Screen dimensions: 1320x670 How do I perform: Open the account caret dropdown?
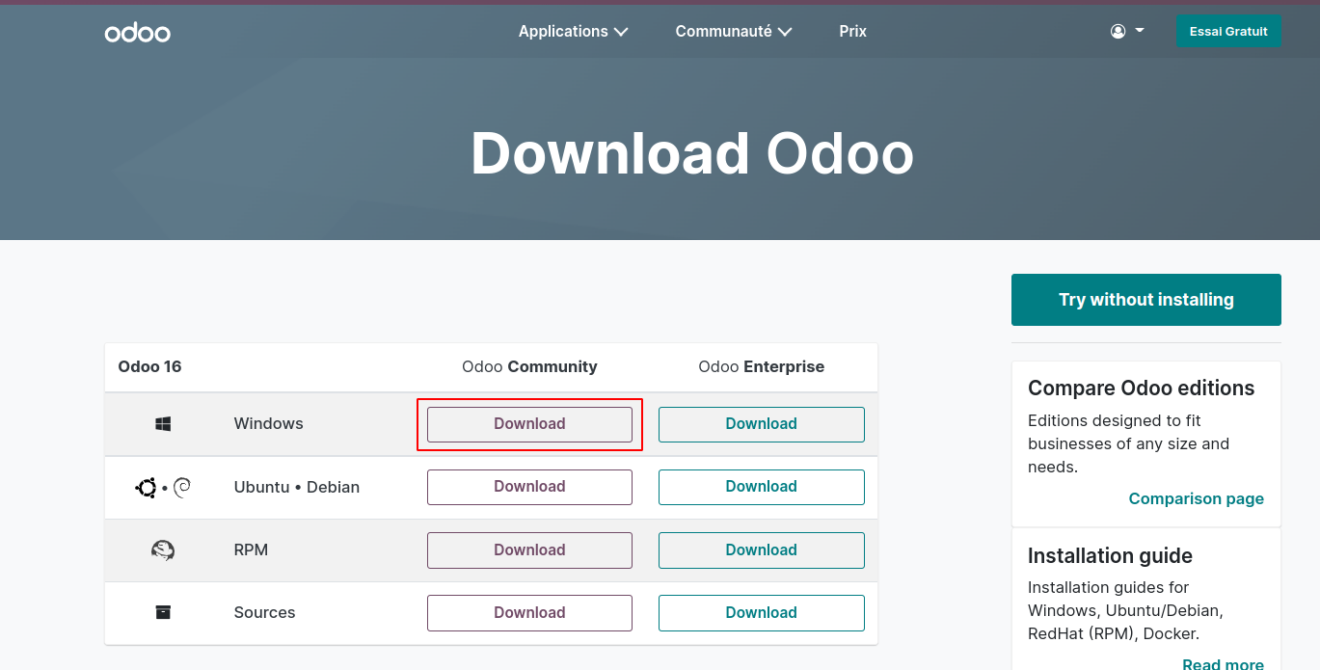tap(1138, 31)
